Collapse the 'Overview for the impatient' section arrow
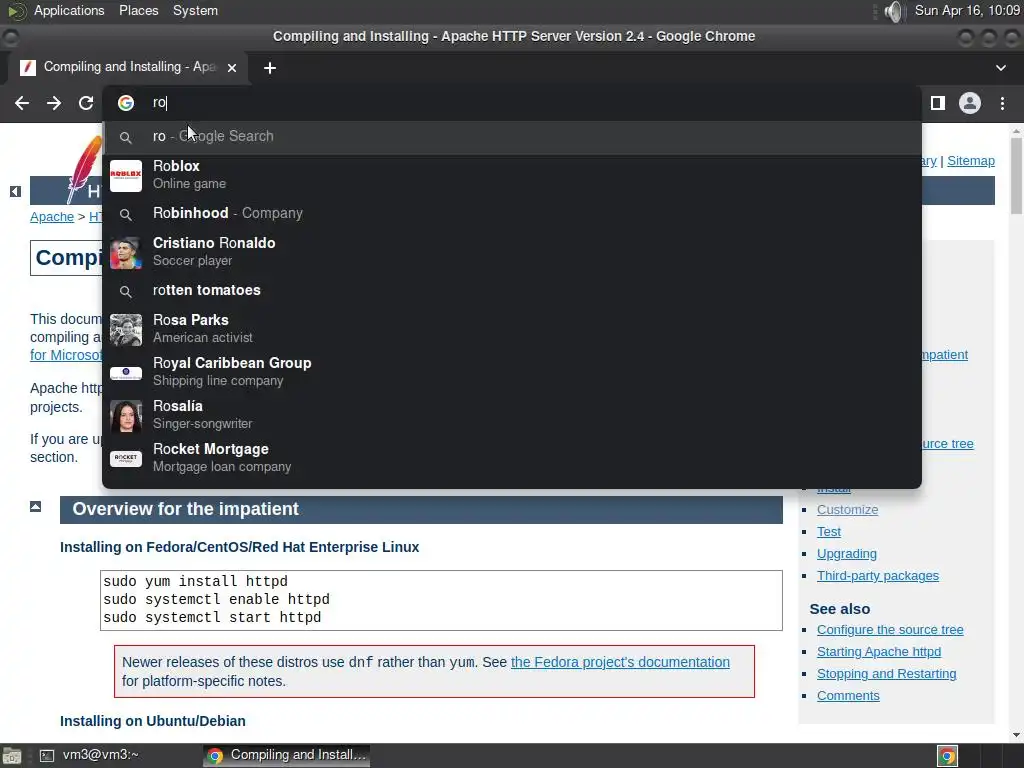Image resolution: width=1024 pixels, height=768 pixels. pos(35,506)
